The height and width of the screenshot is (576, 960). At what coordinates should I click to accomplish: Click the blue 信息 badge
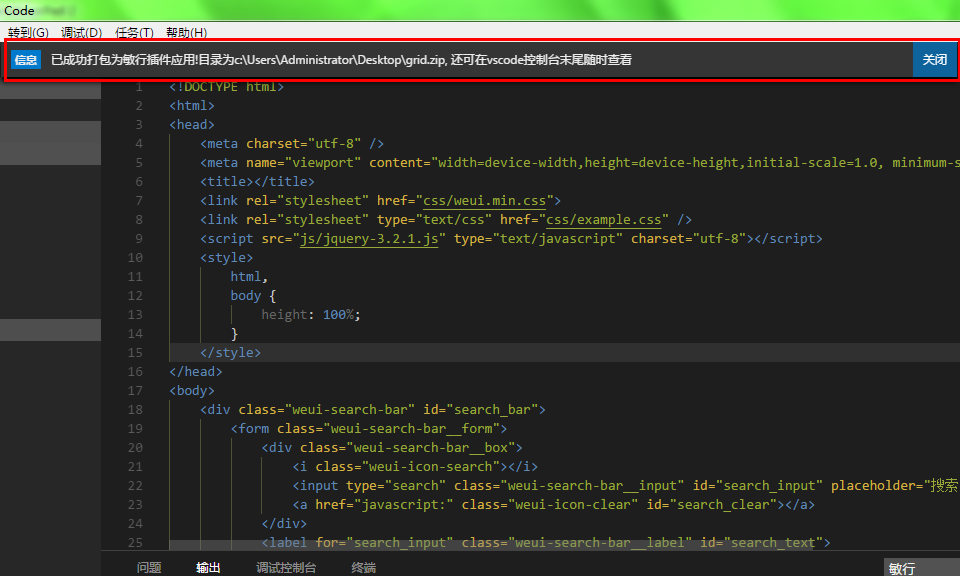26,59
